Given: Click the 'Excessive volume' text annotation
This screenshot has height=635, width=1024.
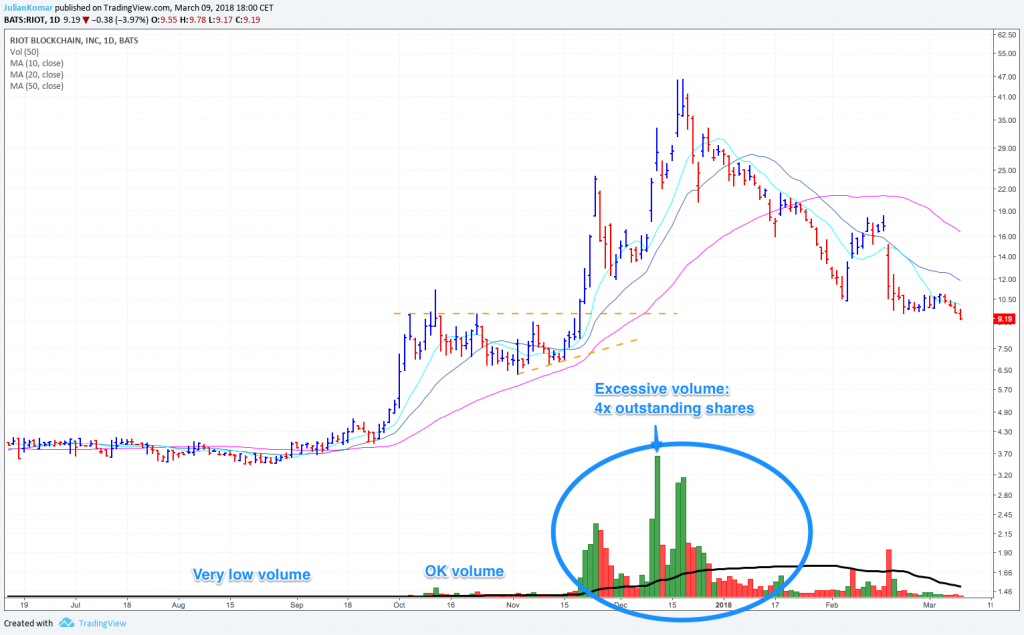Looking at the screenshot, I should coord(672,398).
